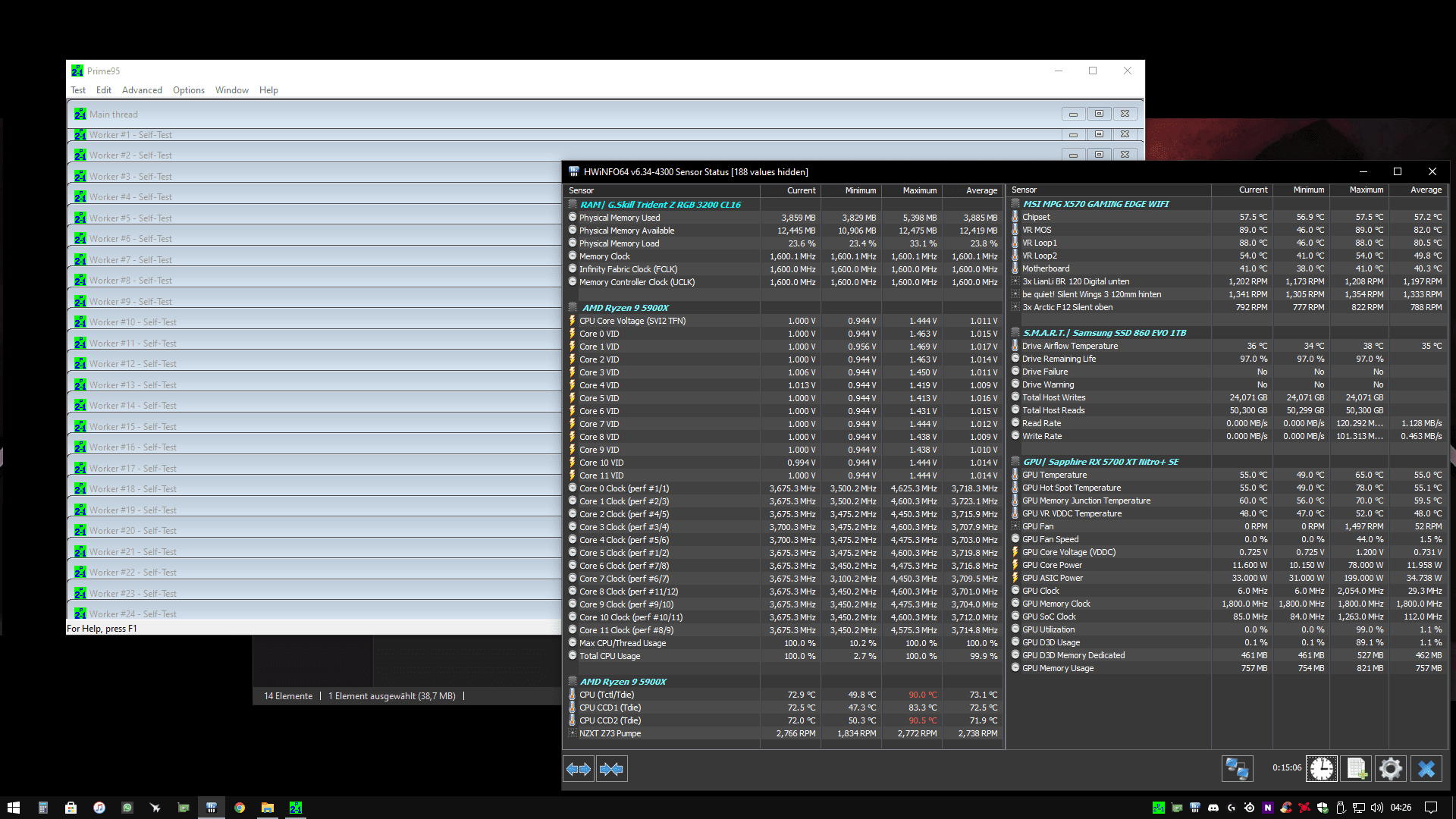
Task: Open Prime95 Edit menu
Action: pyautogui.click(x=104, y=90)
